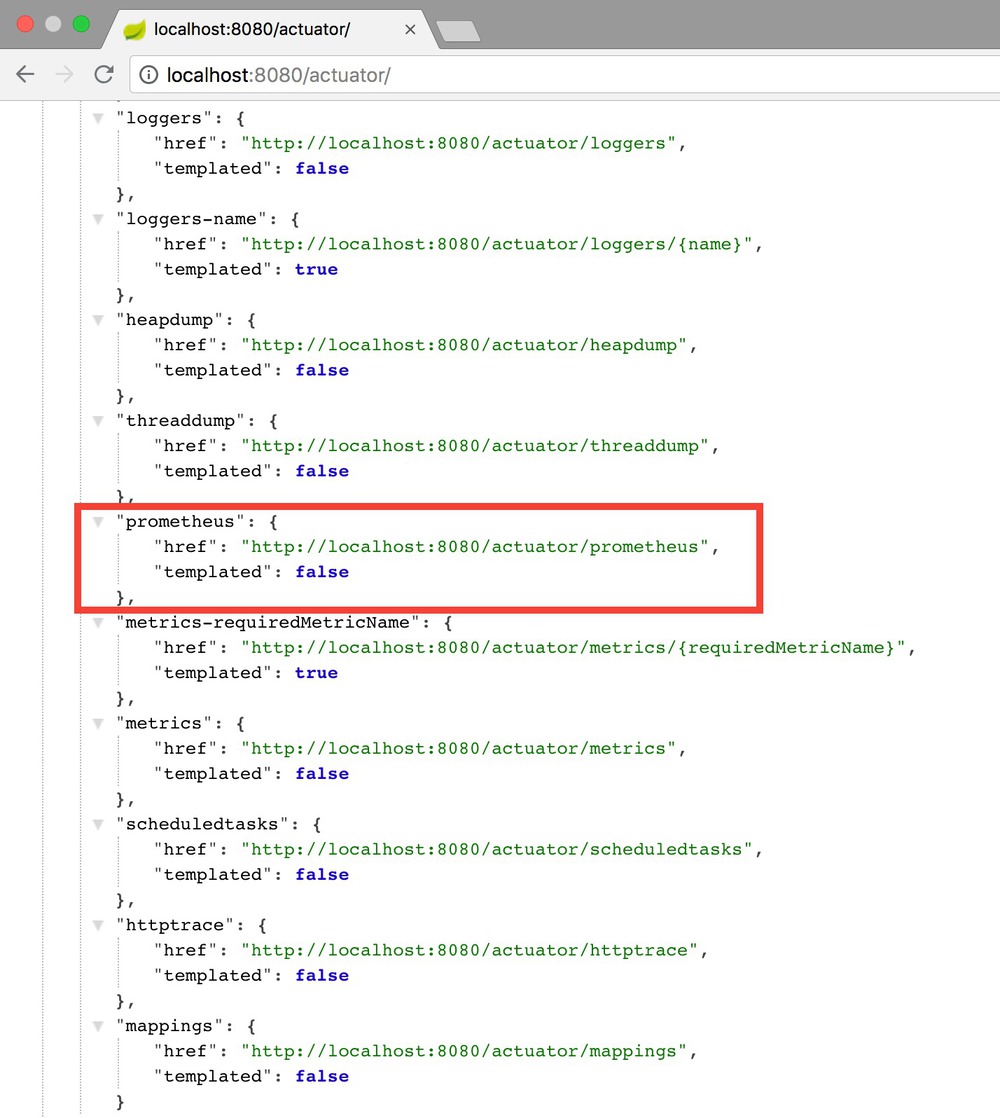Collapse the "scheduledtasks" JSON node
The height and width of the screenshot is (1118, 1000).
[x=98, y=824]
